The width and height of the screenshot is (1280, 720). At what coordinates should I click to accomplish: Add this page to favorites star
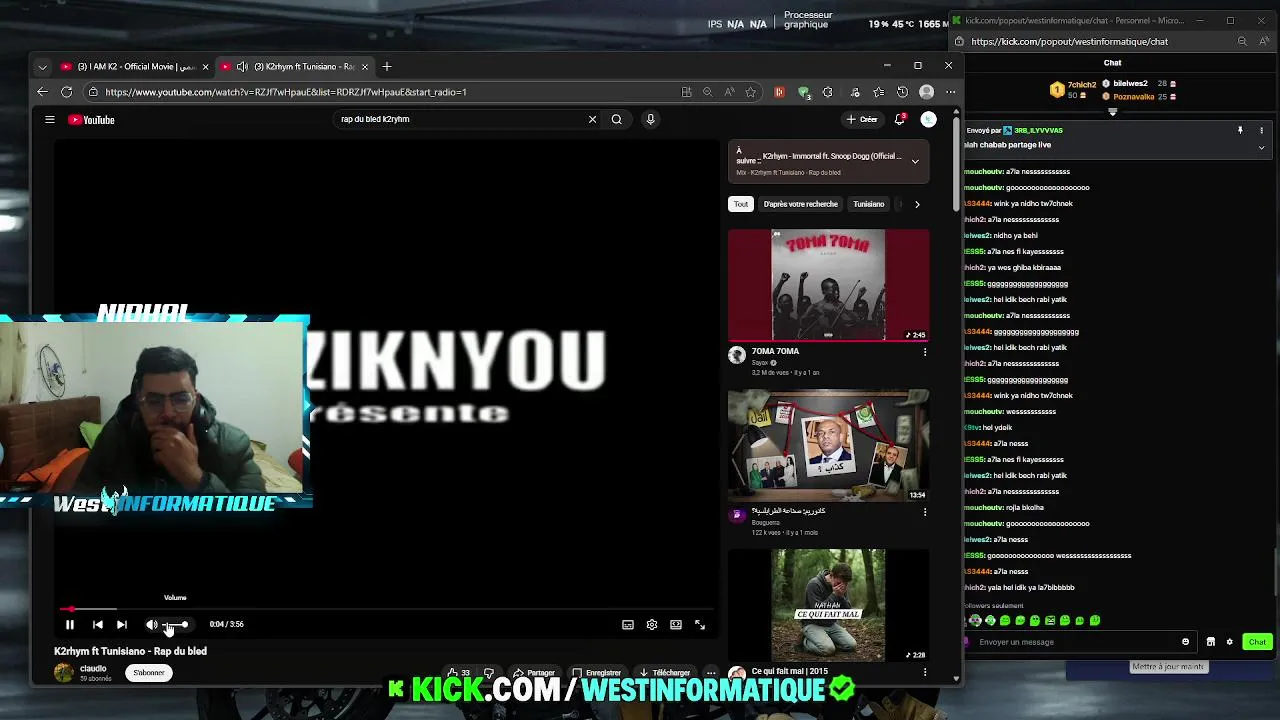751,92
